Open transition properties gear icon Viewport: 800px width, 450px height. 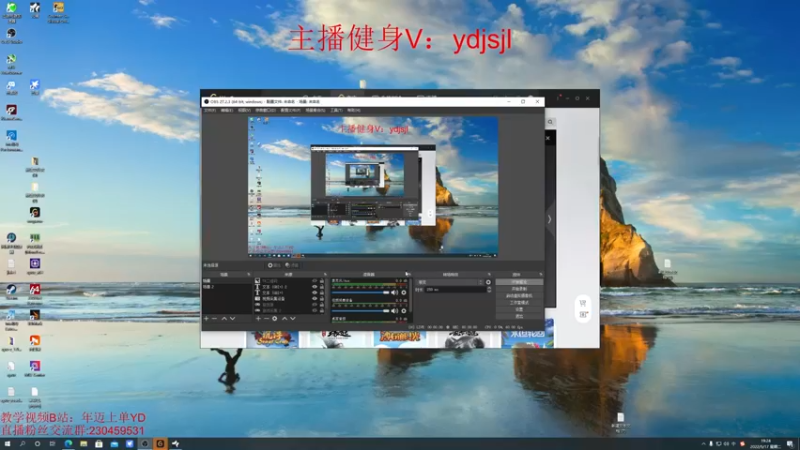tap(488, 282)
